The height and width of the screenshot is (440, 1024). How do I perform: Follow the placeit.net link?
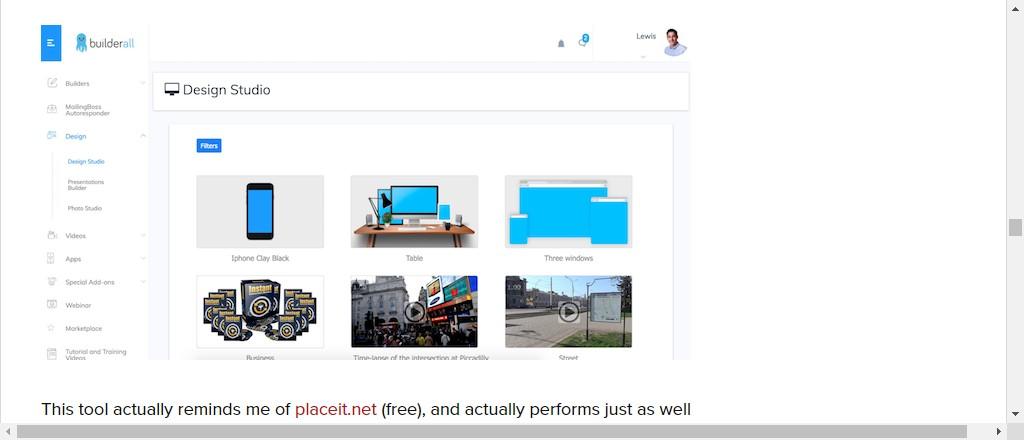(336, 409)
